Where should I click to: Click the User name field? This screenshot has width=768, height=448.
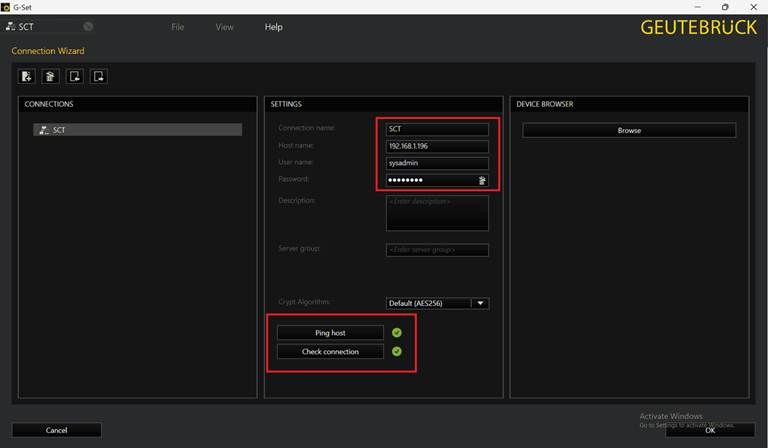coord(437,163)
